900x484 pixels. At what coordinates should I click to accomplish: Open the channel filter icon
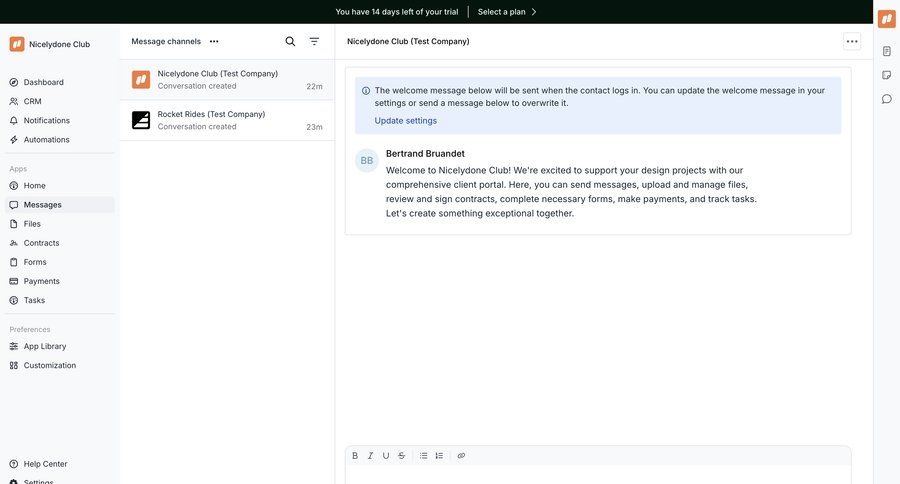(314, 41)
